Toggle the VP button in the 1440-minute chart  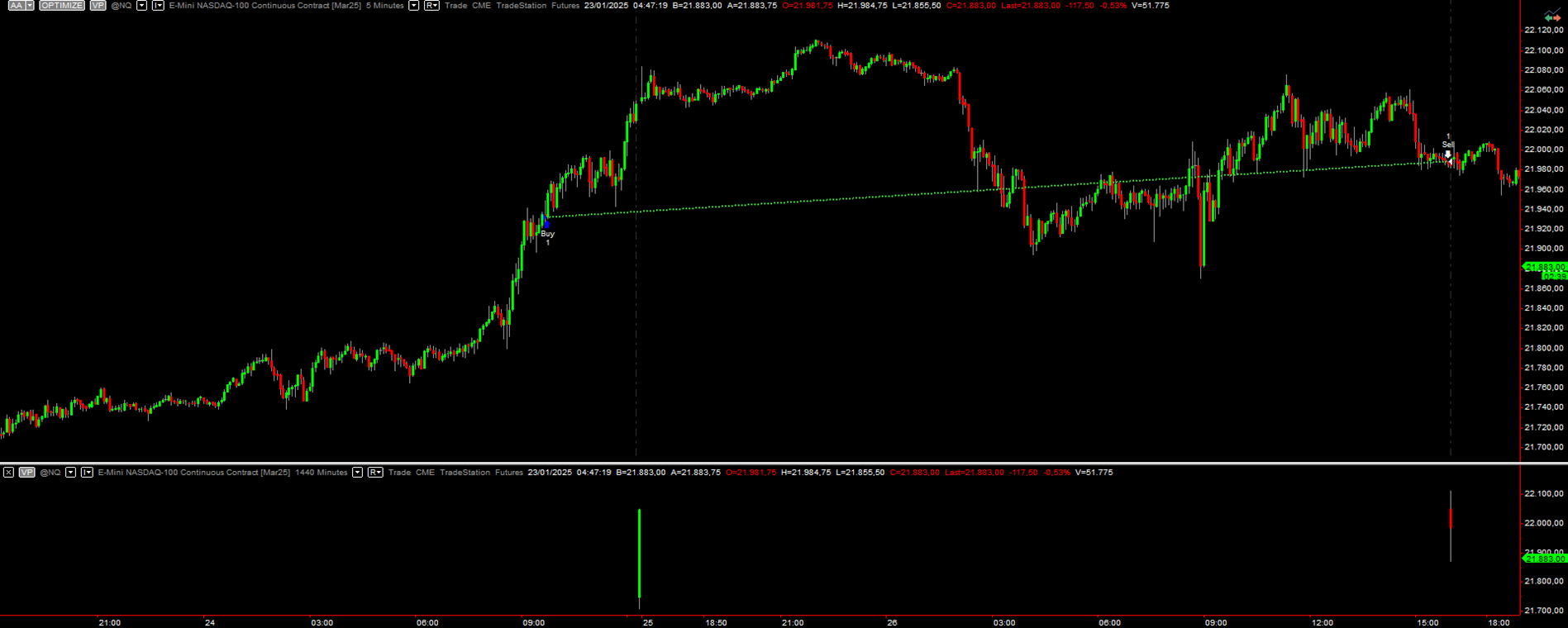[x=26, y=473]
